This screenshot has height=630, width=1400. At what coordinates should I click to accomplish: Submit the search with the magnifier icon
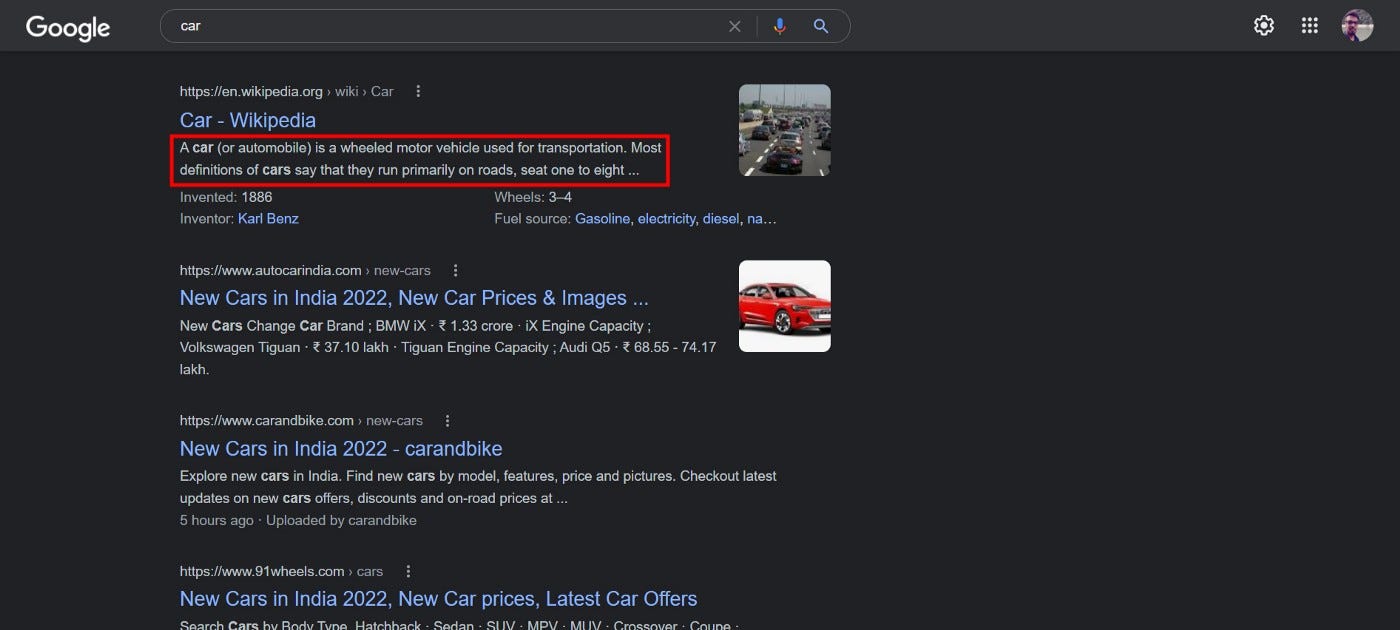pyautogui.click(x=821, y=26)
